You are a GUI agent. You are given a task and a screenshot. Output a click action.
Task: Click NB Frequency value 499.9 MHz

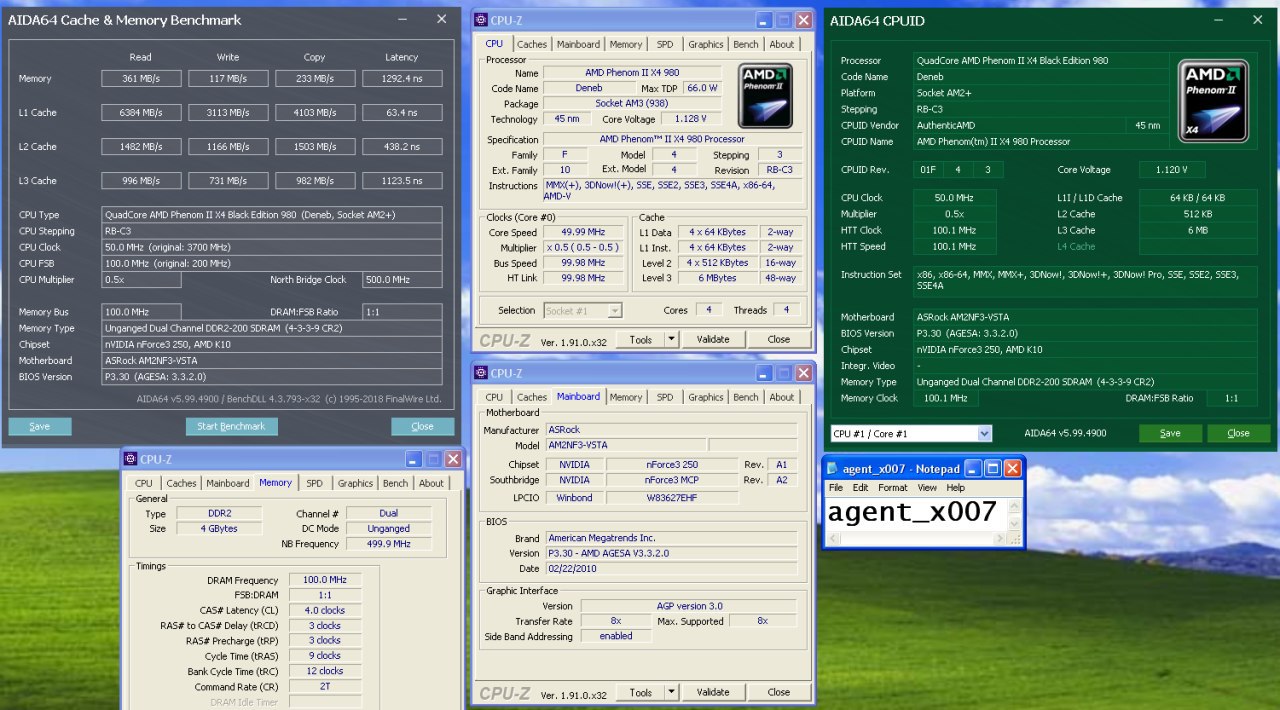coord(389,543)
